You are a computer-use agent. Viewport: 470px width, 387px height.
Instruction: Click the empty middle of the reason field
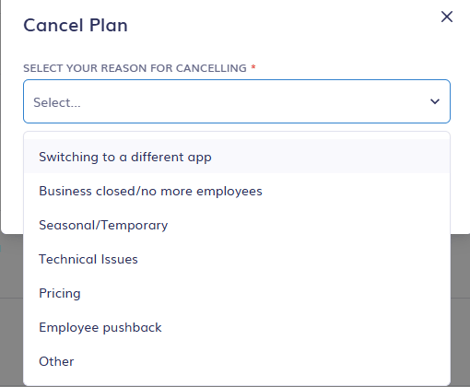coord(237,101)
